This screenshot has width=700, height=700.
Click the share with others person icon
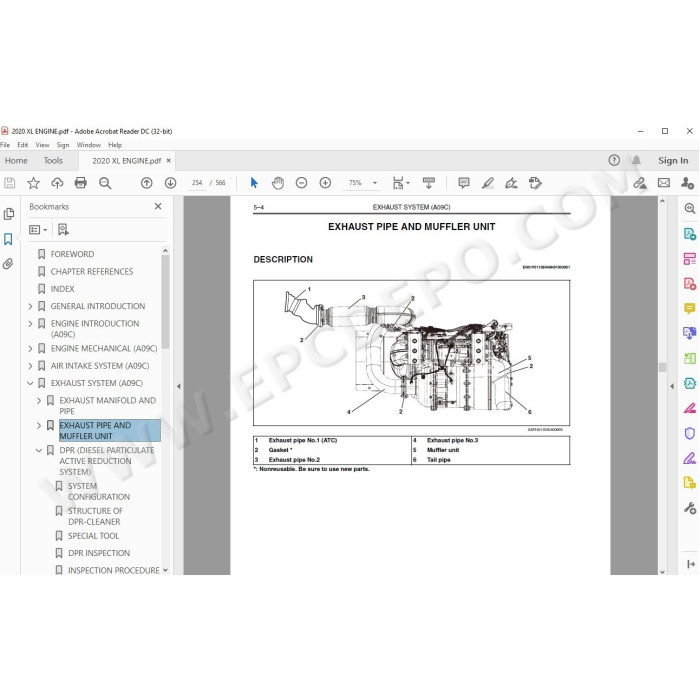(688, 183)
